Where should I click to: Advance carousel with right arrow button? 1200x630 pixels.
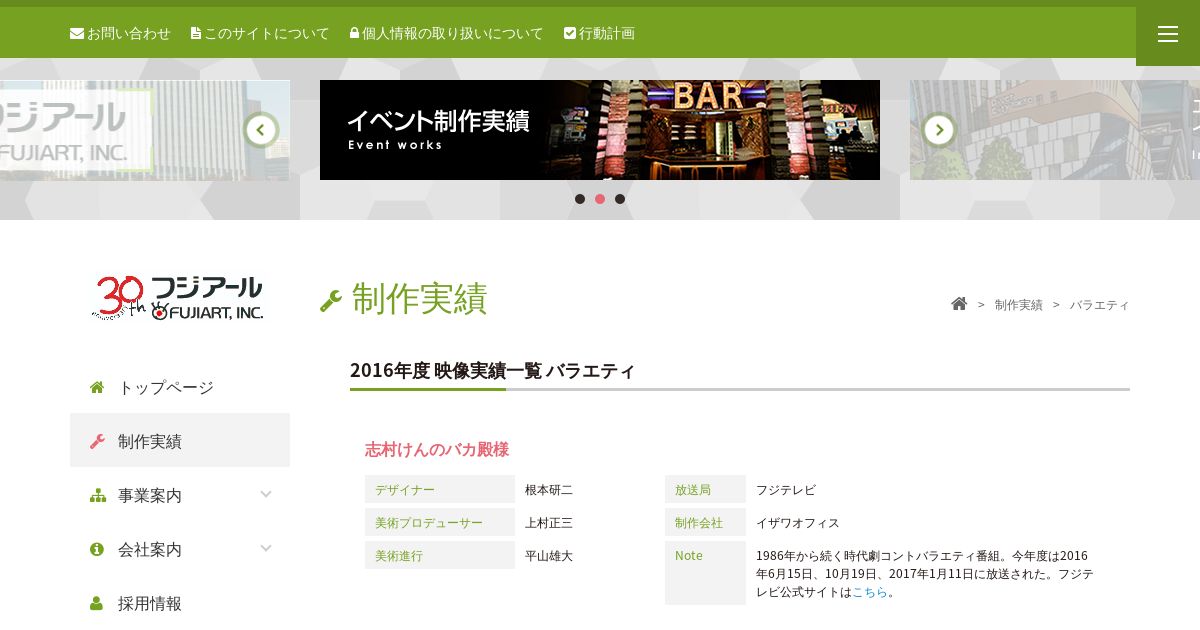[x=939, y=130]
